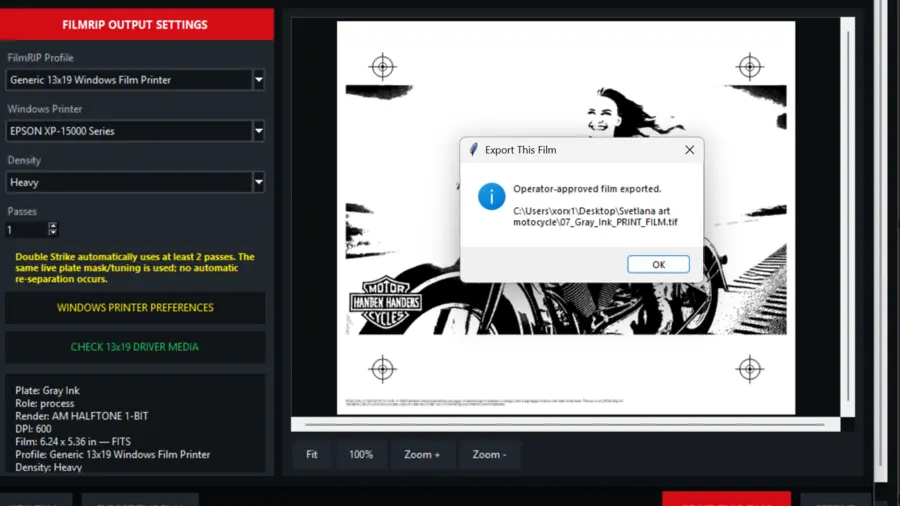Viewport: 900px width, 506px height.
Task: Open the Windows Printer dropdown arrow
Action: [259, 131]
